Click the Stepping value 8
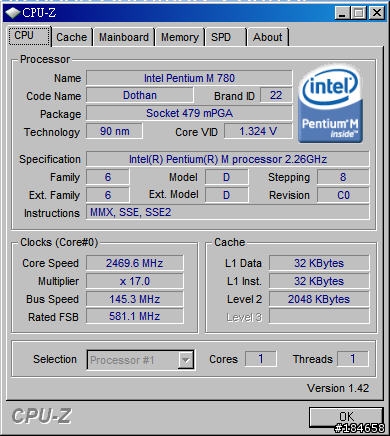Viewport: 390px width, 436px height. click(343, 177)
